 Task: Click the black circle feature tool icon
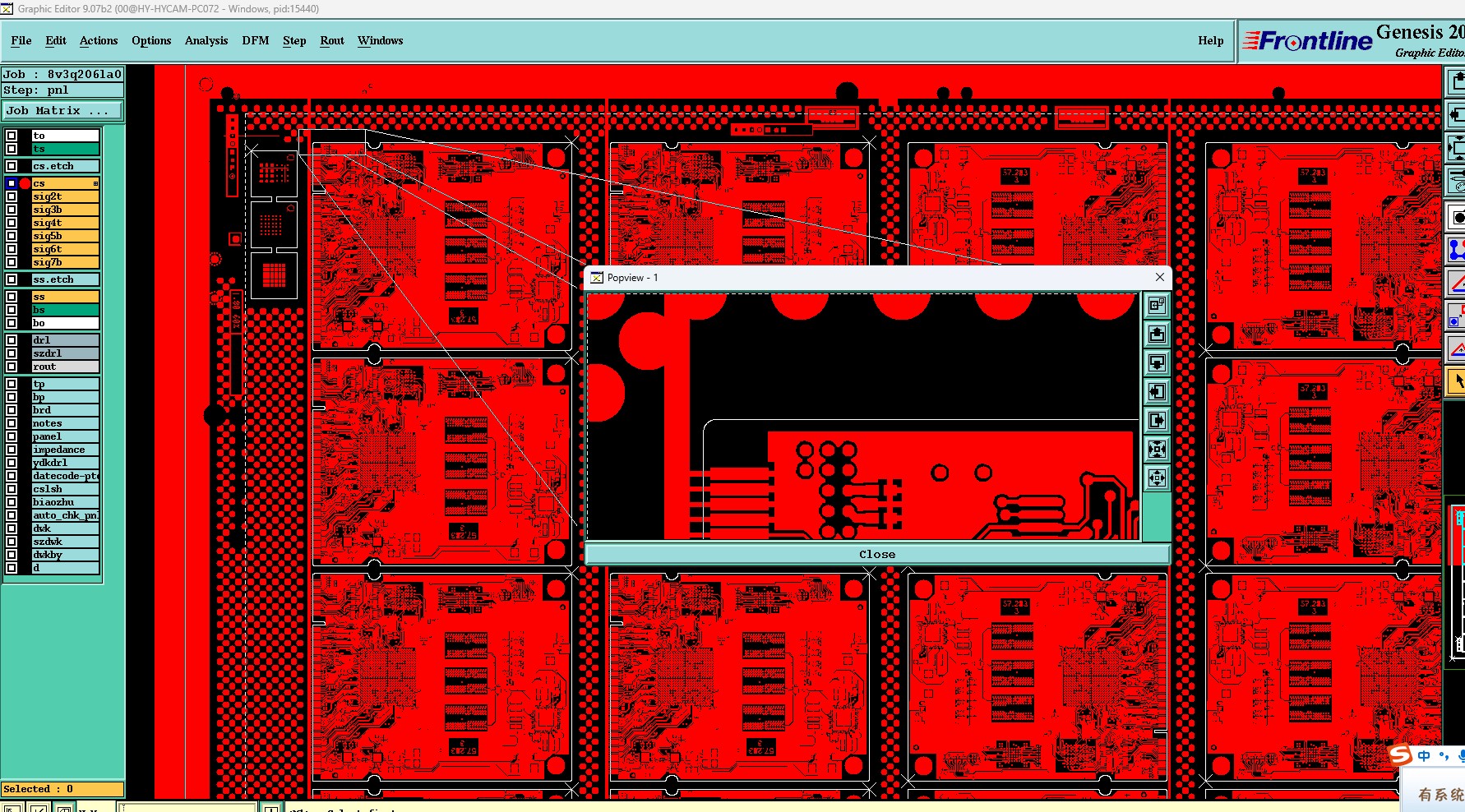[1456, 218]
